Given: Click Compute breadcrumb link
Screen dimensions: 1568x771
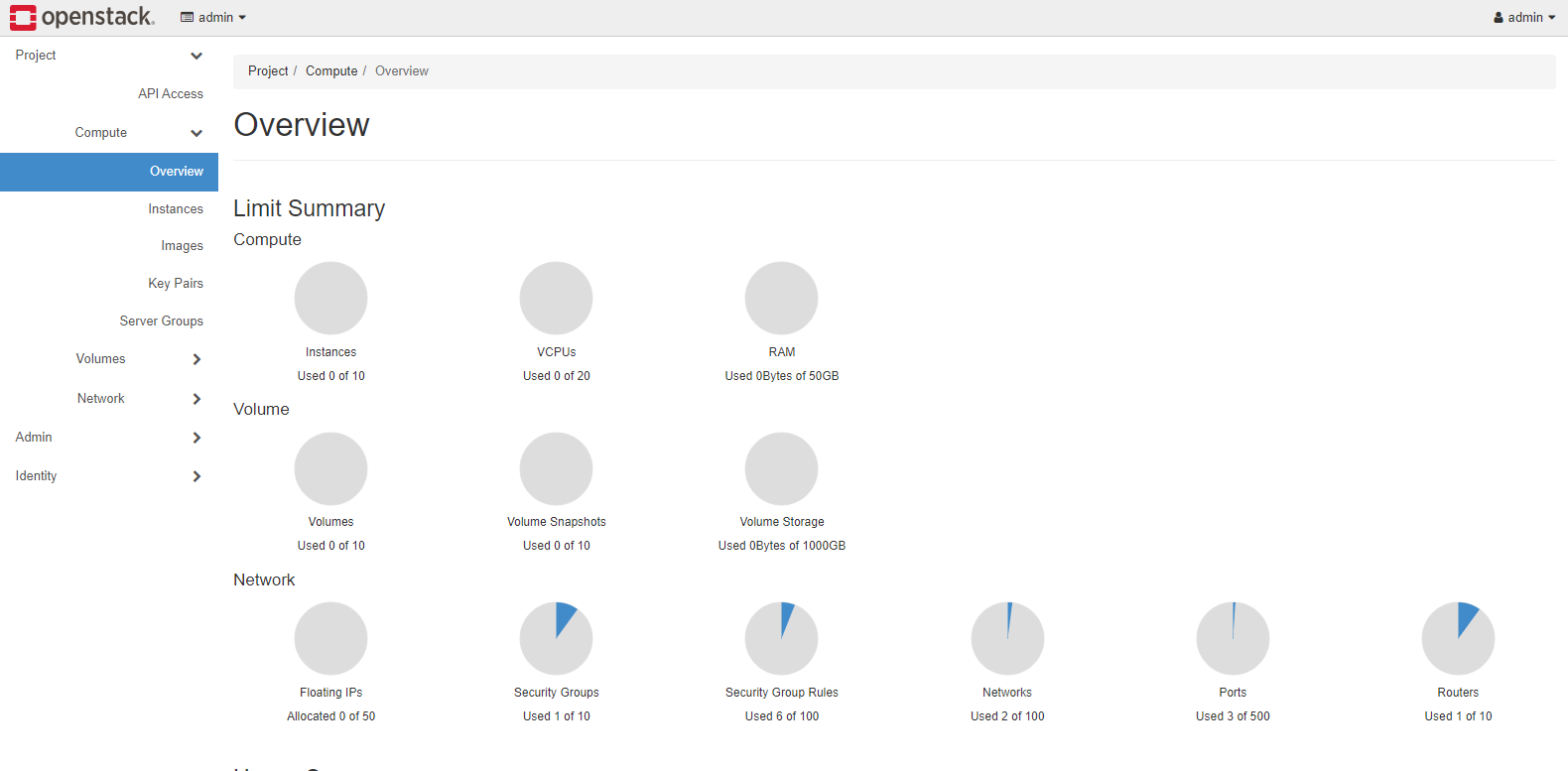Looking at the screenshot, I should tap(331, 71).
